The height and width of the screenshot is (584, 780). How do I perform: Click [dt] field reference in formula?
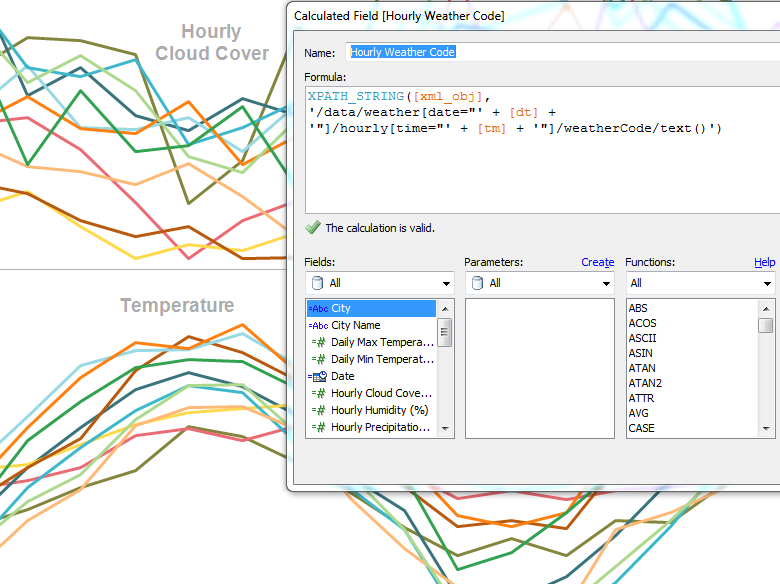pos(523,112)
